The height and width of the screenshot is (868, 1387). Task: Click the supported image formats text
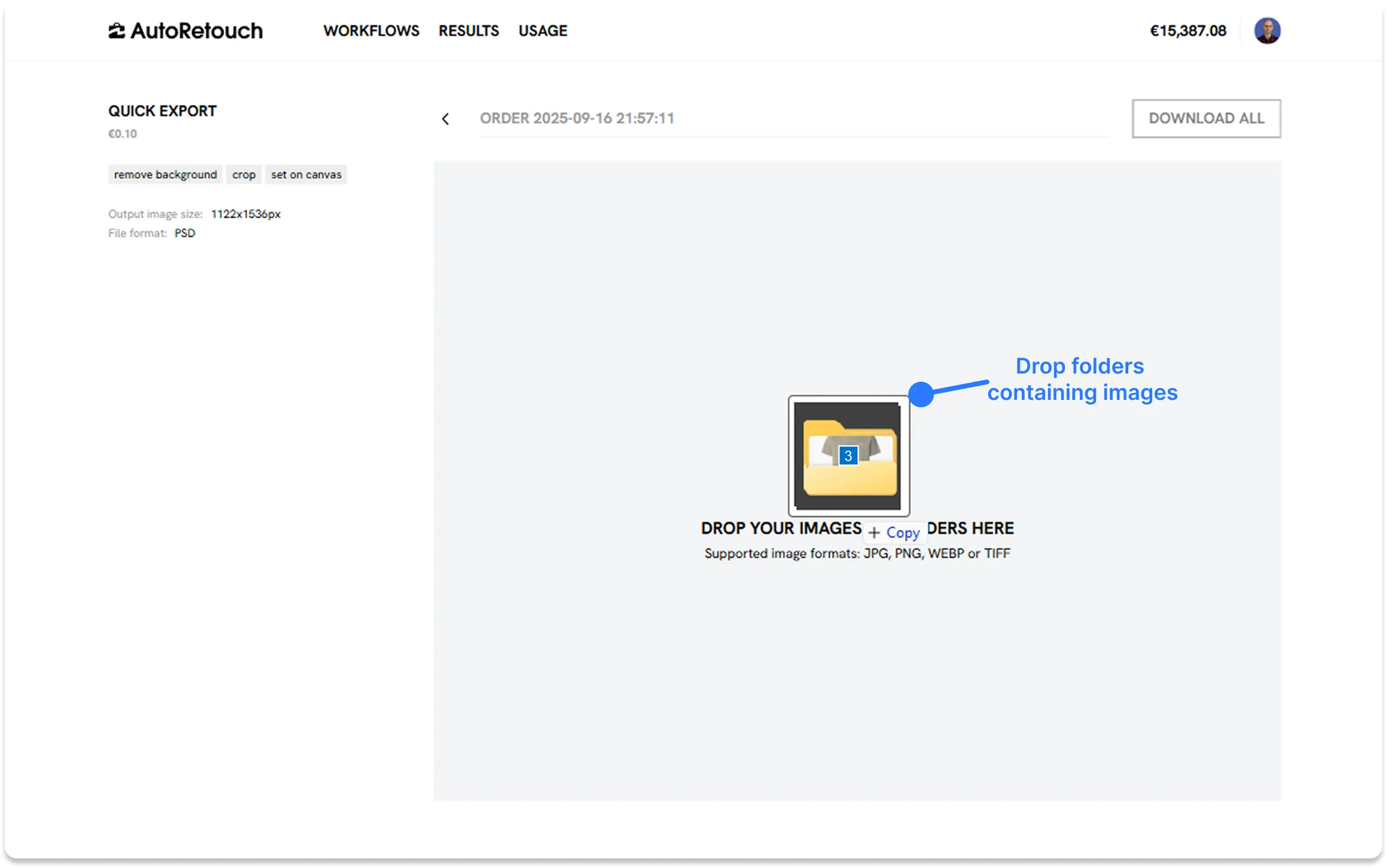tap(857, 553)
